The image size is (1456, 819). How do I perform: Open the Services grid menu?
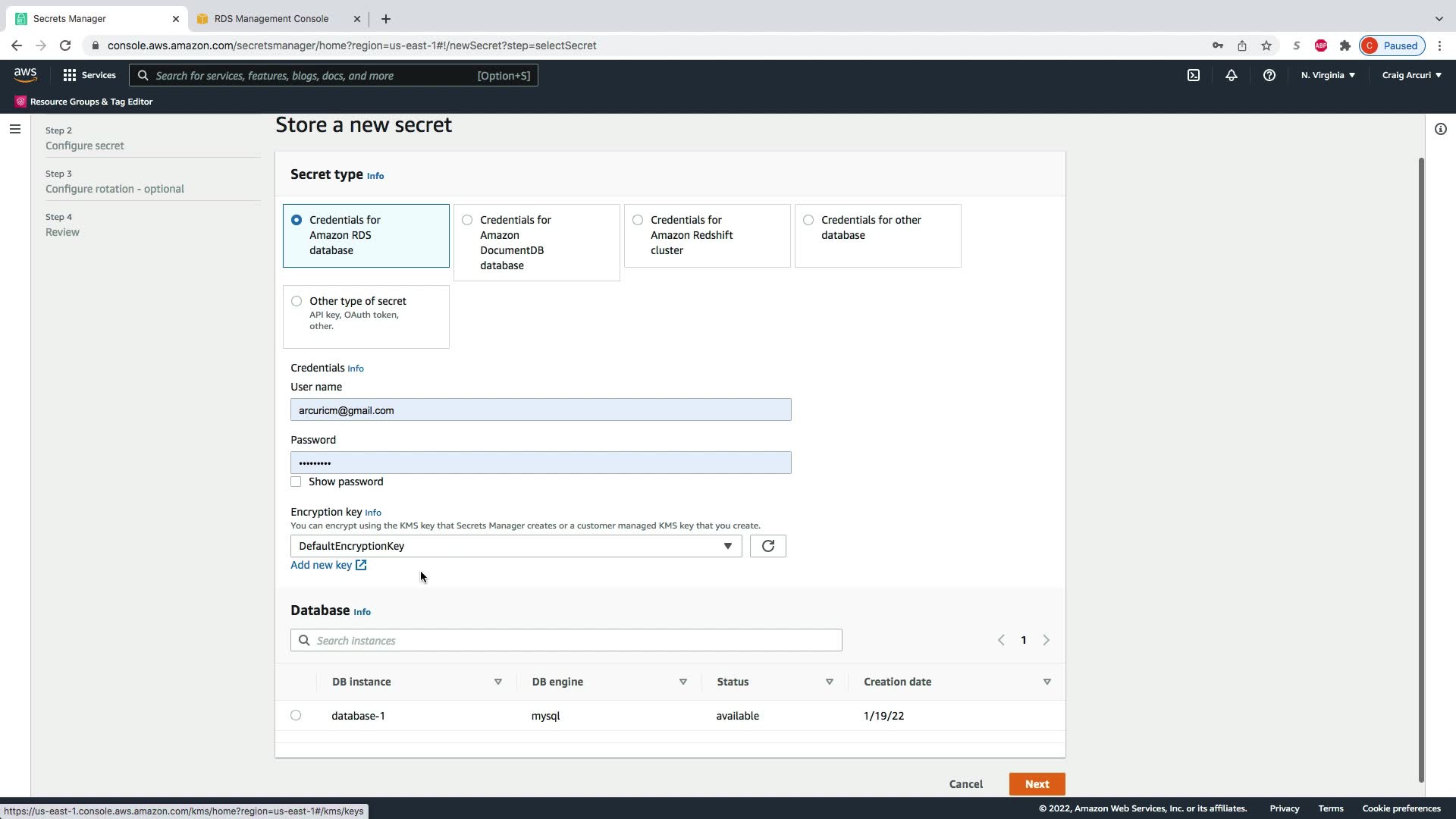(x=89, y=75)
